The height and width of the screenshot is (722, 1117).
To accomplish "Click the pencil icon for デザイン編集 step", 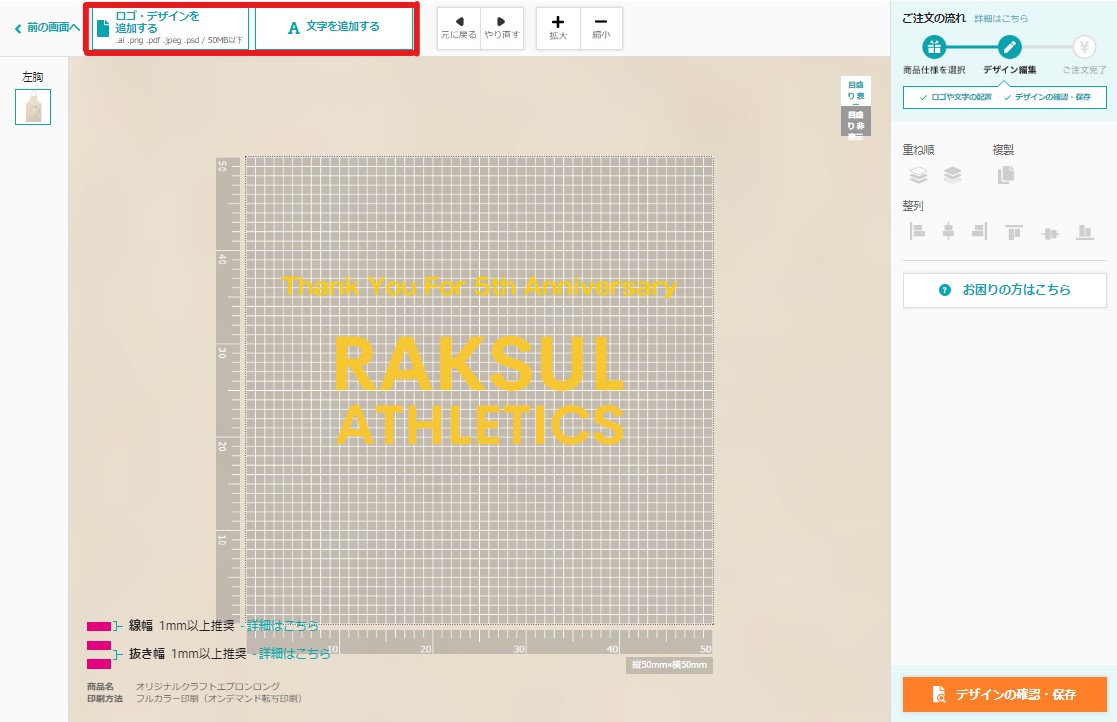I will pyautogui.click(x=1009, y=48).
